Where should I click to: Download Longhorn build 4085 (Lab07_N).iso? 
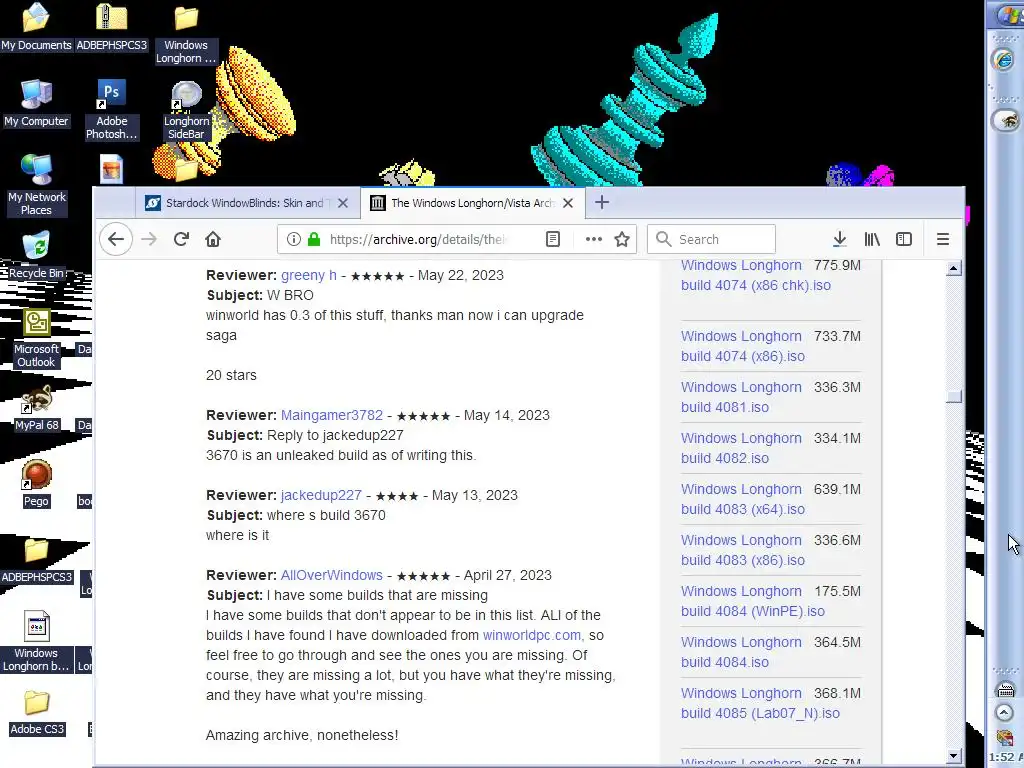pyautogui.click(x=760, y=703)
